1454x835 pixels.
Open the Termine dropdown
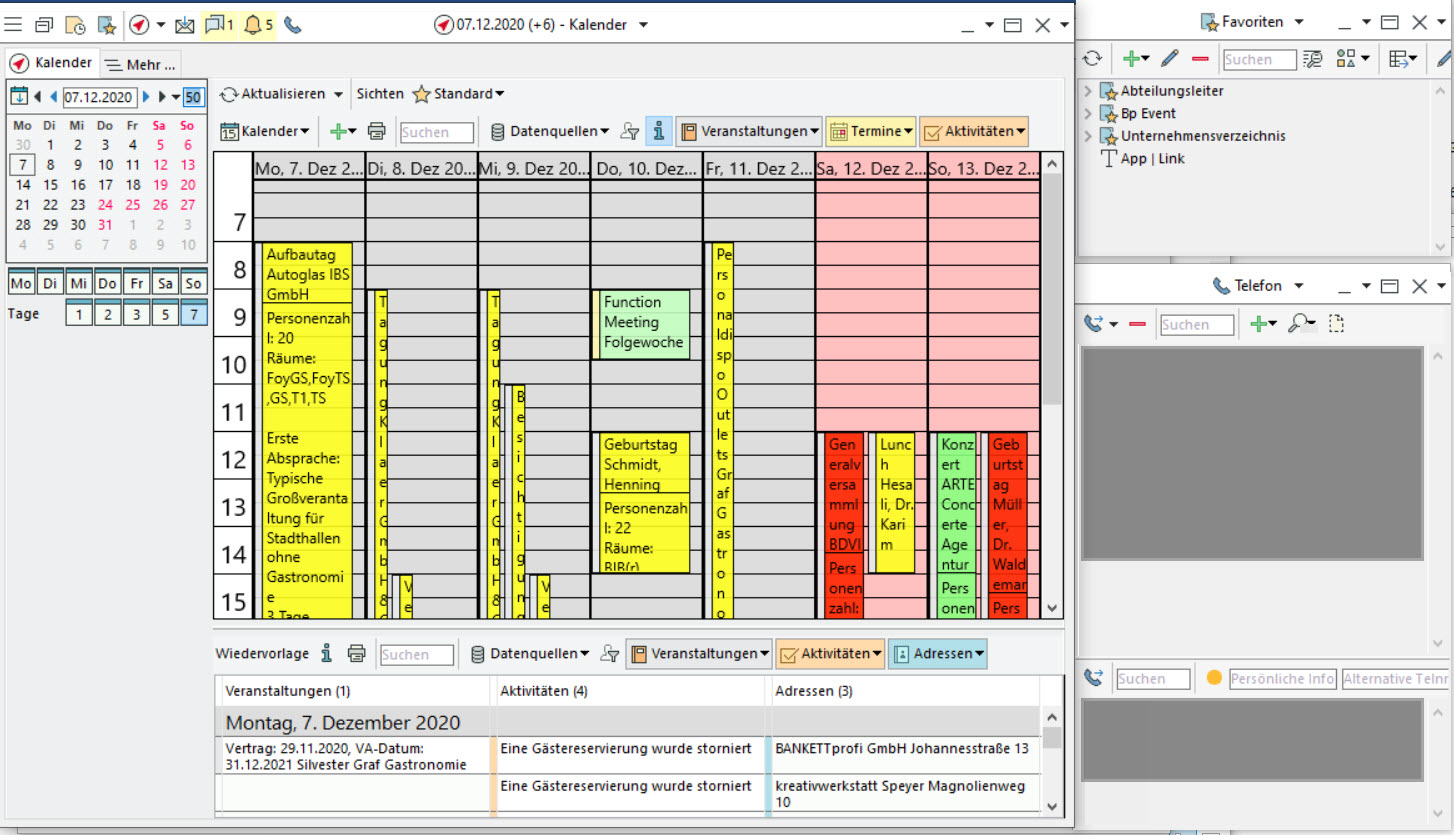(870, 131)
